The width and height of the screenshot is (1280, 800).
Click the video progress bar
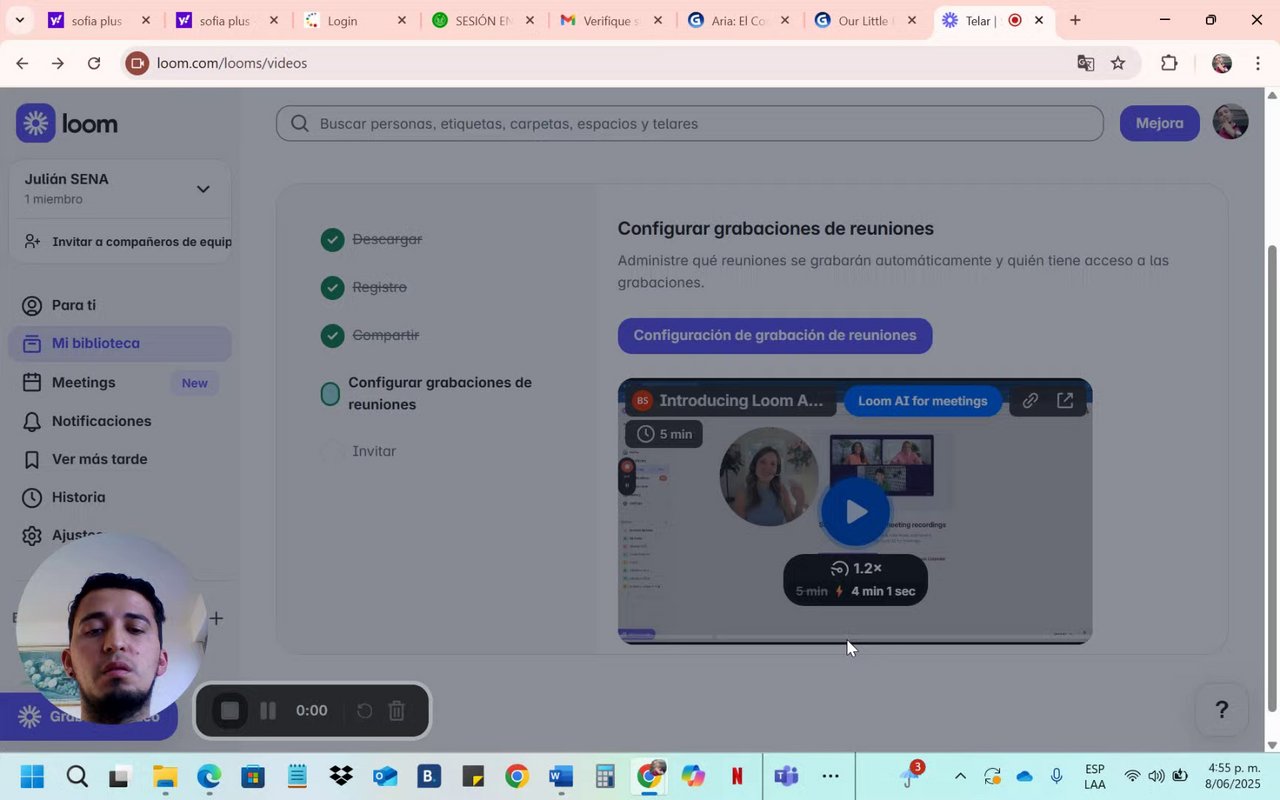click(855, 636)
